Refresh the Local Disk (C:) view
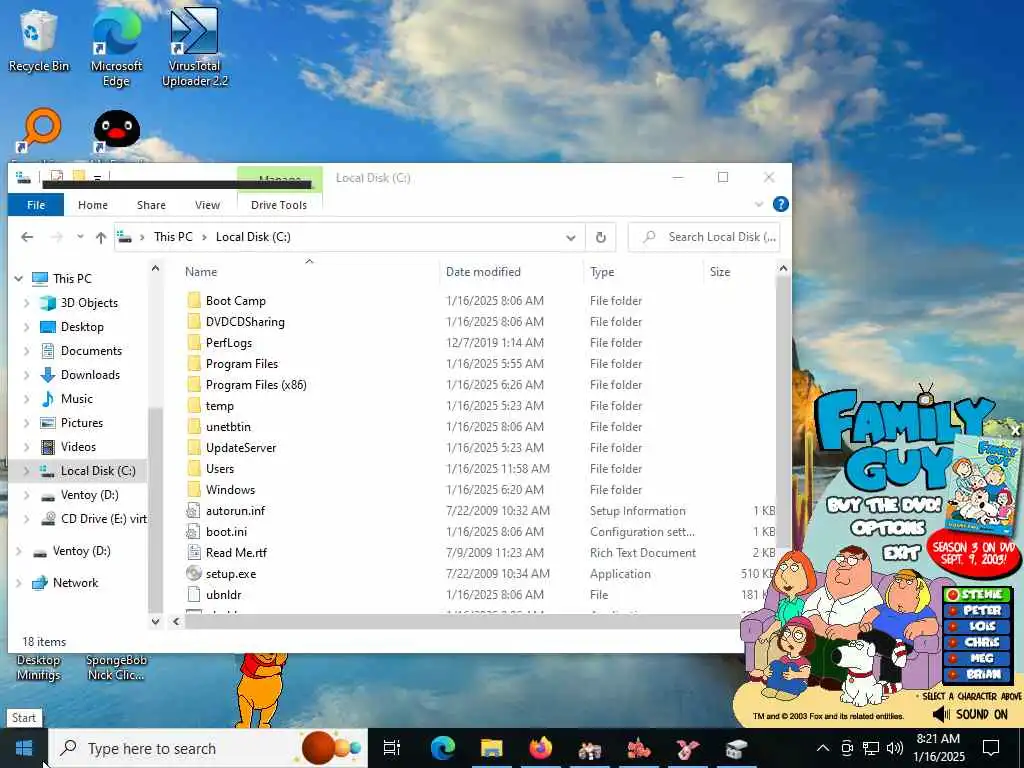Viewport: 1024px width, 768px height. coord(601,237)
